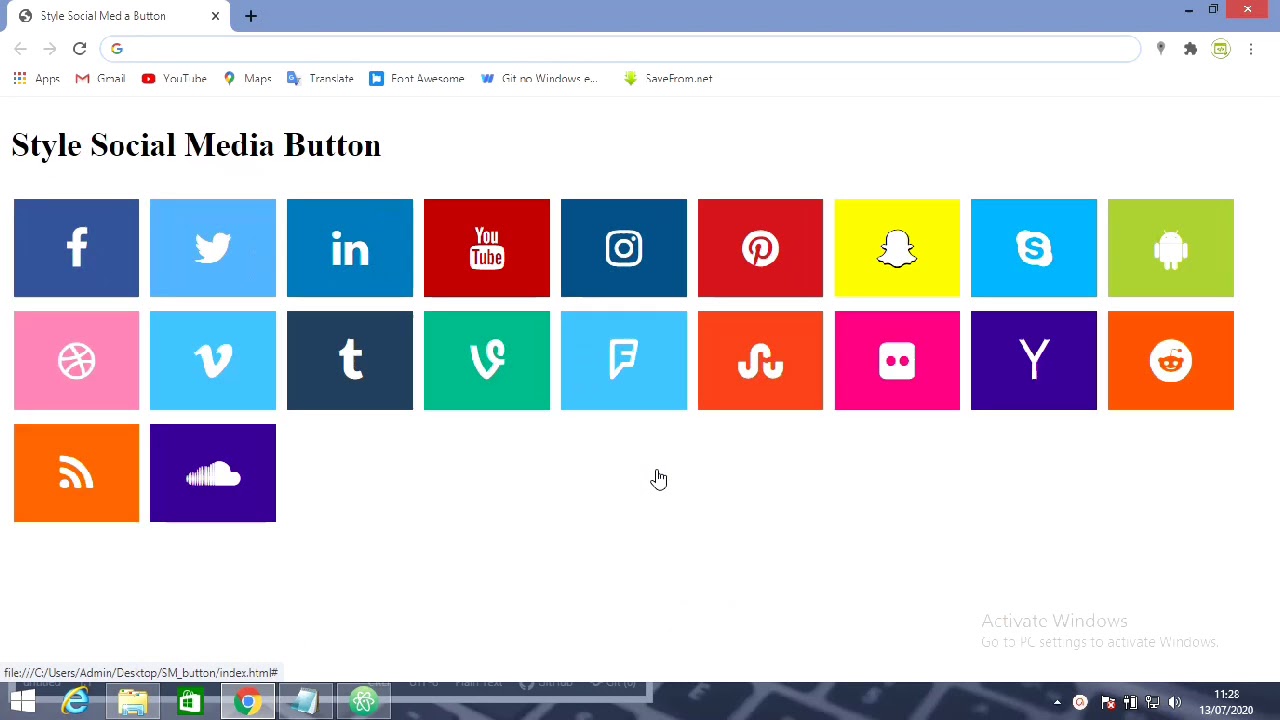Open the Windows Start menu
The height and width of the screenshot is (720, 1280).
[22, 702]
